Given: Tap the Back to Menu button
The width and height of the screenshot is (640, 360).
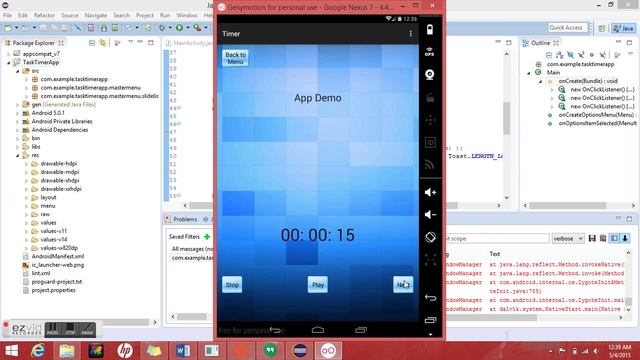Looking at the screenshot, I should pos(236,58).
